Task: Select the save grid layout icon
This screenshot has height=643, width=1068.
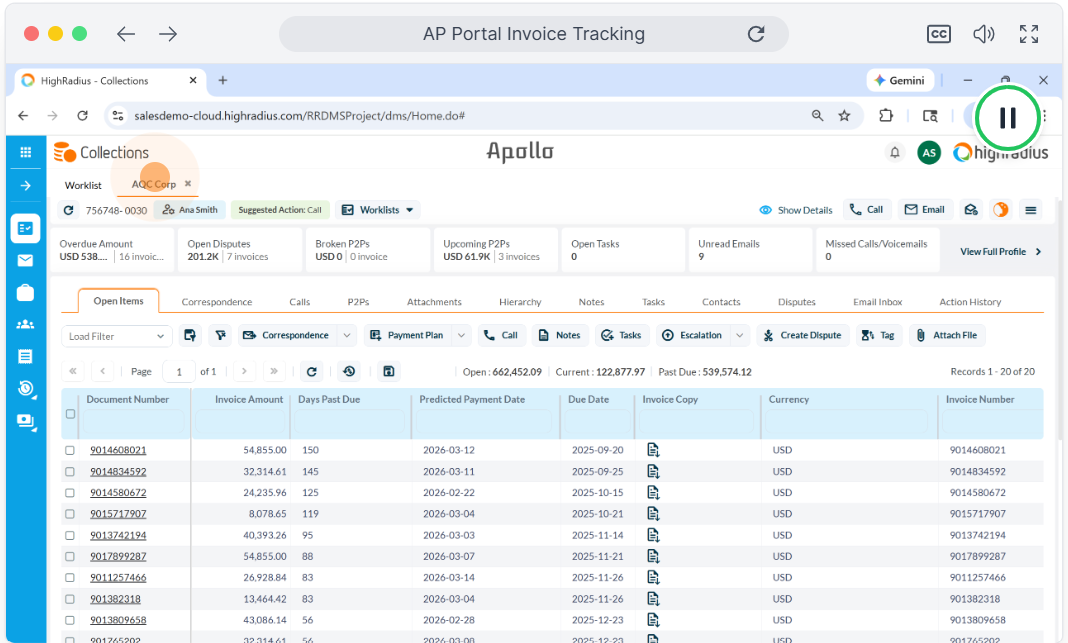Action: (x=388, y=371)
